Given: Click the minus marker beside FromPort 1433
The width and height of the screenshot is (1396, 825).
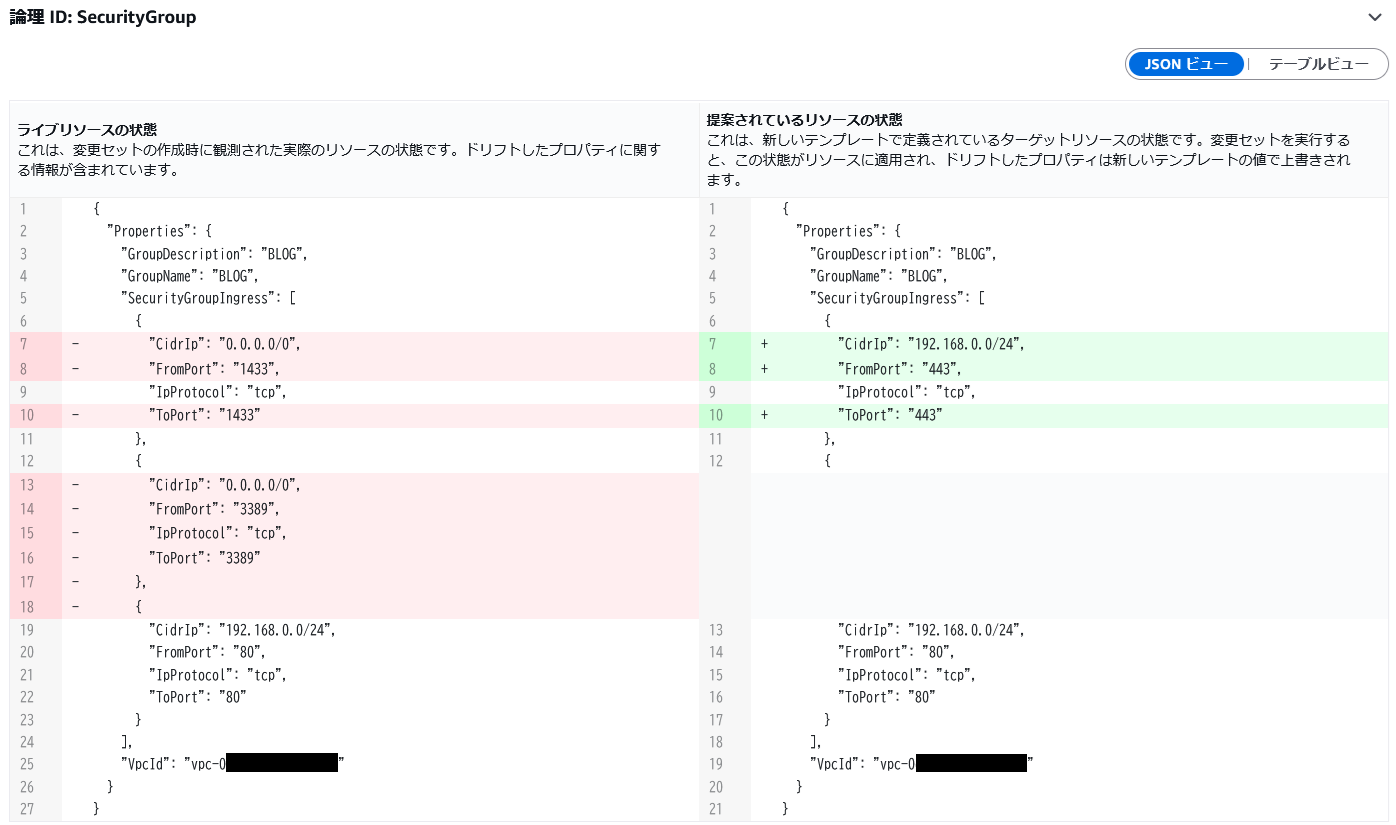Looking at the screenshot, I should 76,368.
